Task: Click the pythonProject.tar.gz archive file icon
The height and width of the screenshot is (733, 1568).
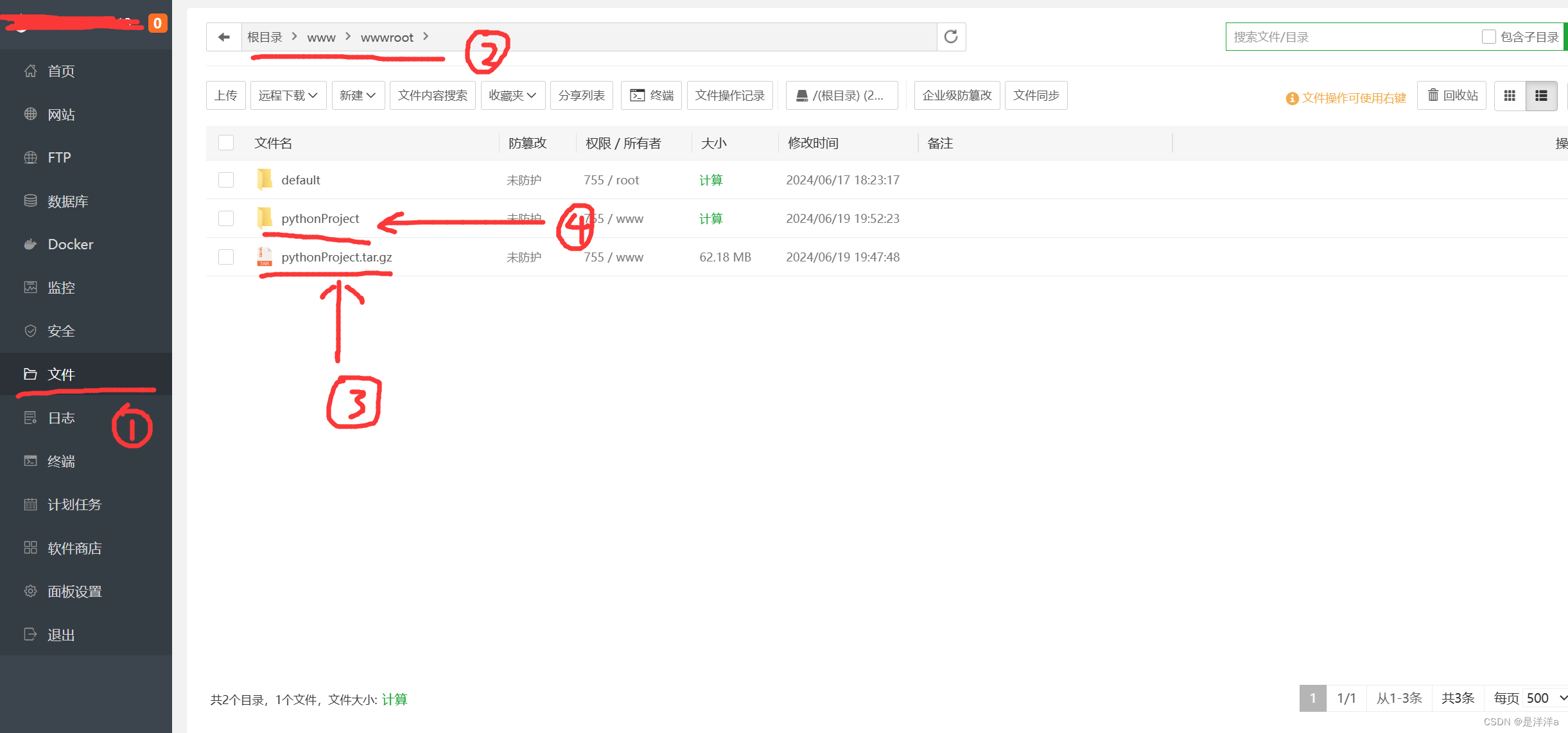Action: coord(265,257)
